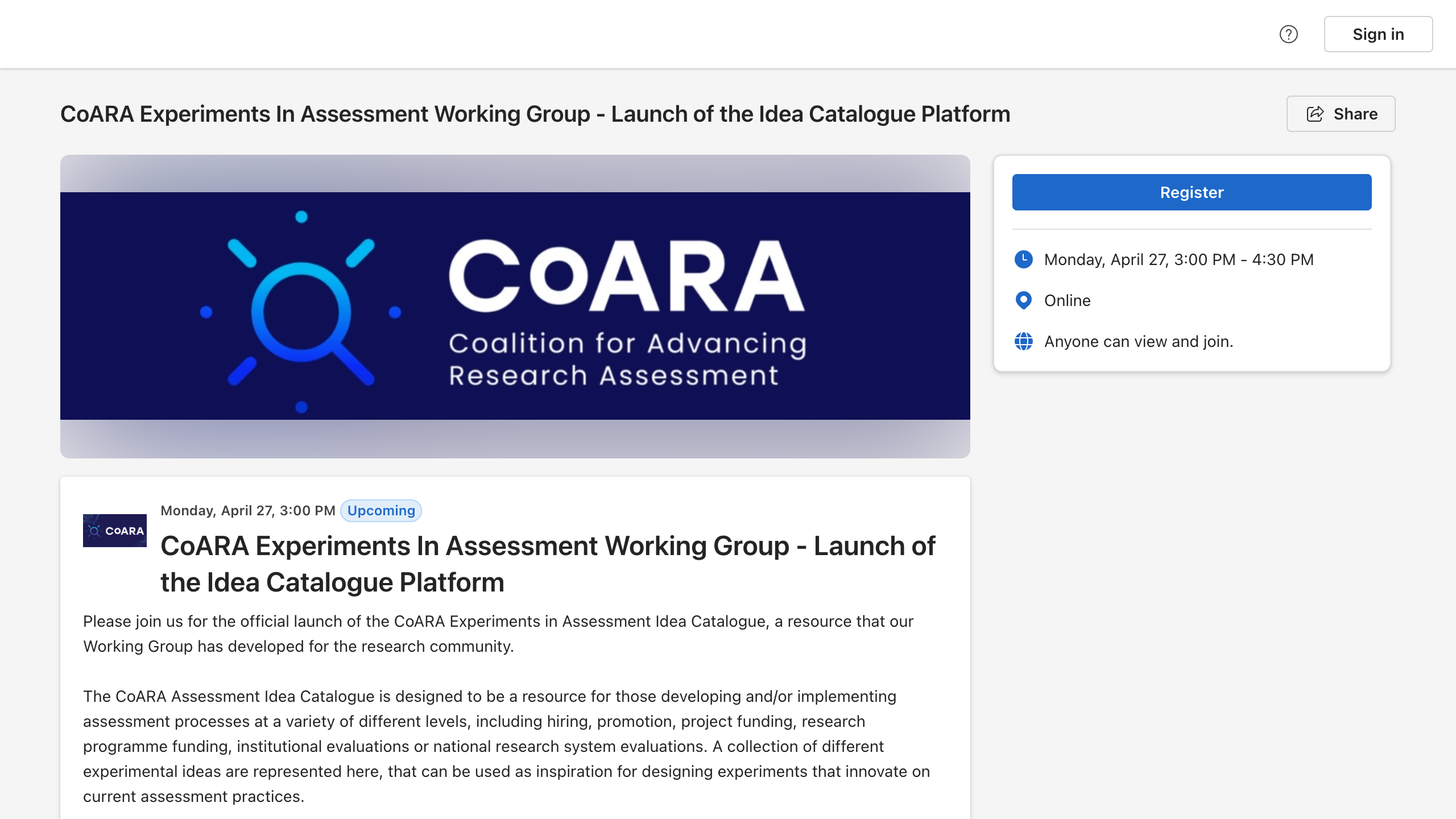Click the globe icon near the visibility text

pos(1024,341)
